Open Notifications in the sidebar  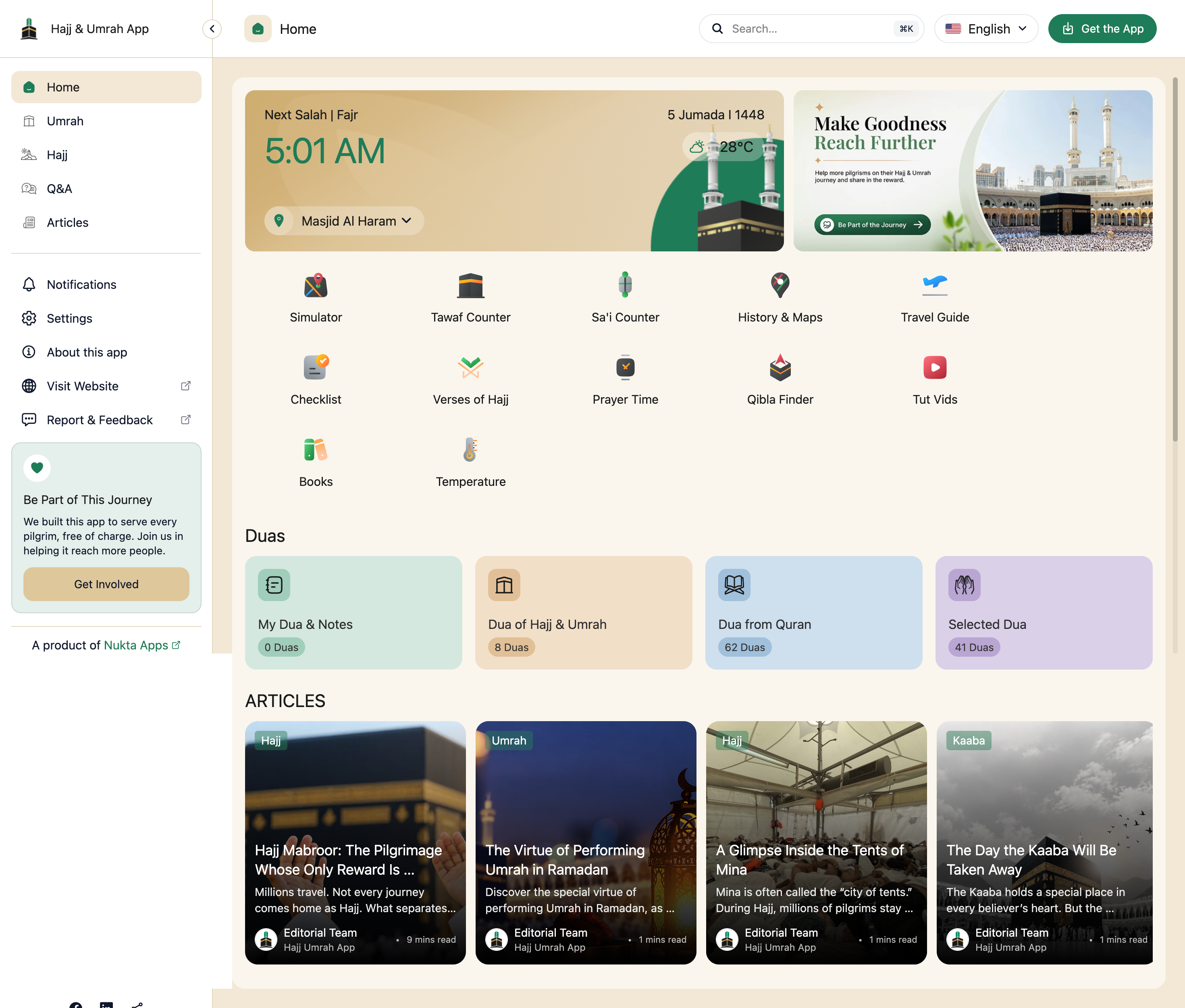tap(106, 284)
